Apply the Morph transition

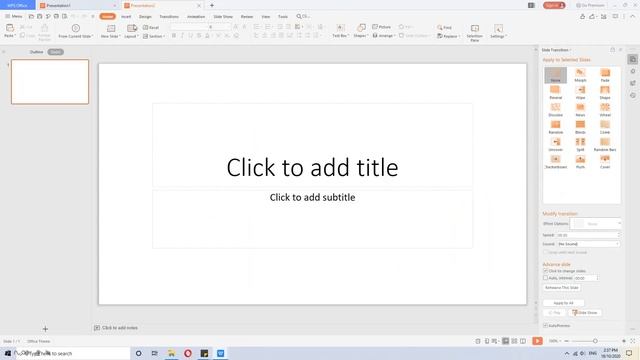[580, 75]
